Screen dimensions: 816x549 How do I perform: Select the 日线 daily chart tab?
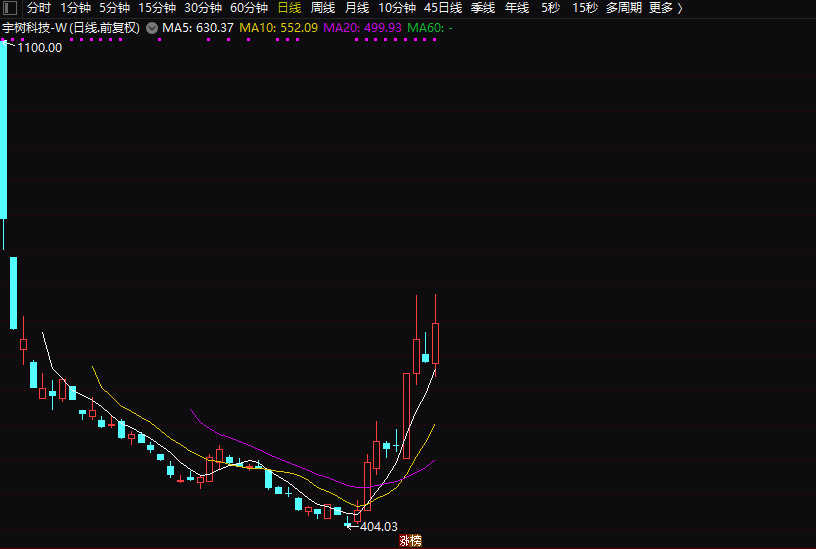[x=289, y=8]
